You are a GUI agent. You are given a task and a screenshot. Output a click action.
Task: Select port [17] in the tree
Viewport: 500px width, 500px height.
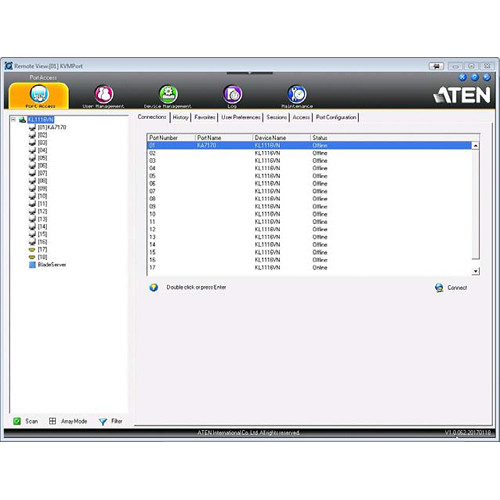click(42, 249)
